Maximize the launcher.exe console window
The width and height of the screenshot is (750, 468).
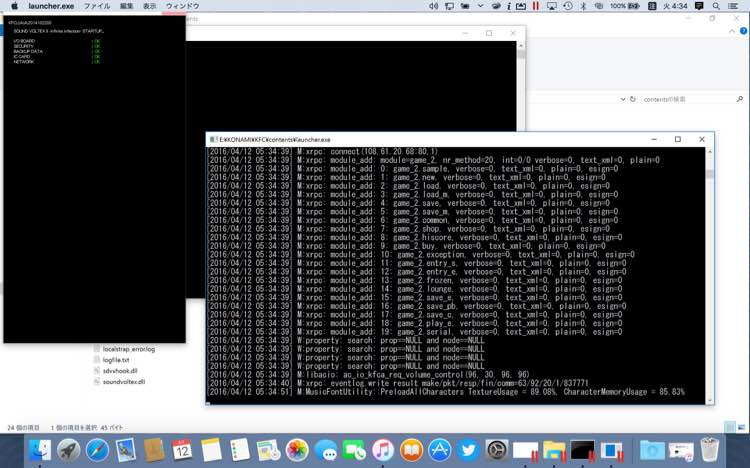[x=678, y=139]
